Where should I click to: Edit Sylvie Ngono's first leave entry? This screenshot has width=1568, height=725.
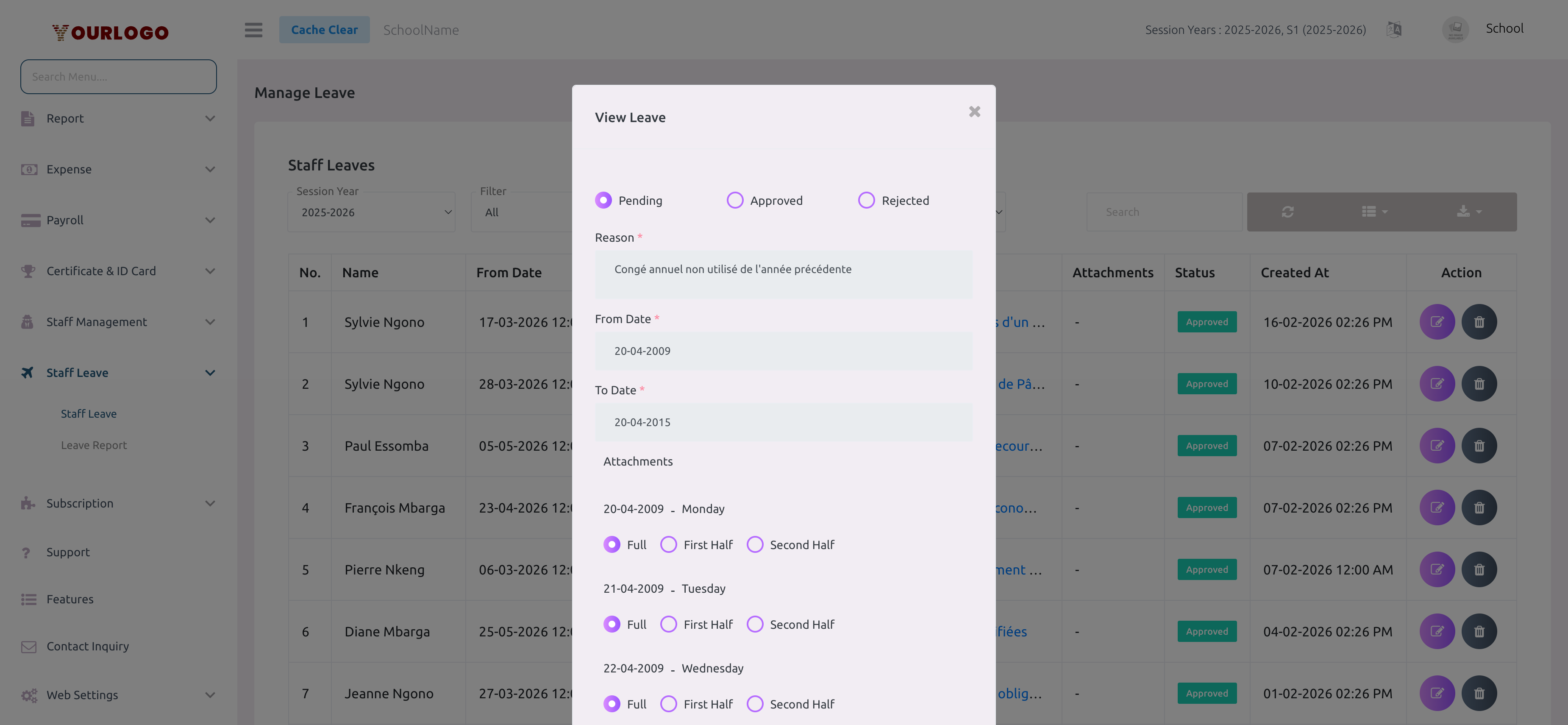pyautogui.click(x=1437, y=321)
